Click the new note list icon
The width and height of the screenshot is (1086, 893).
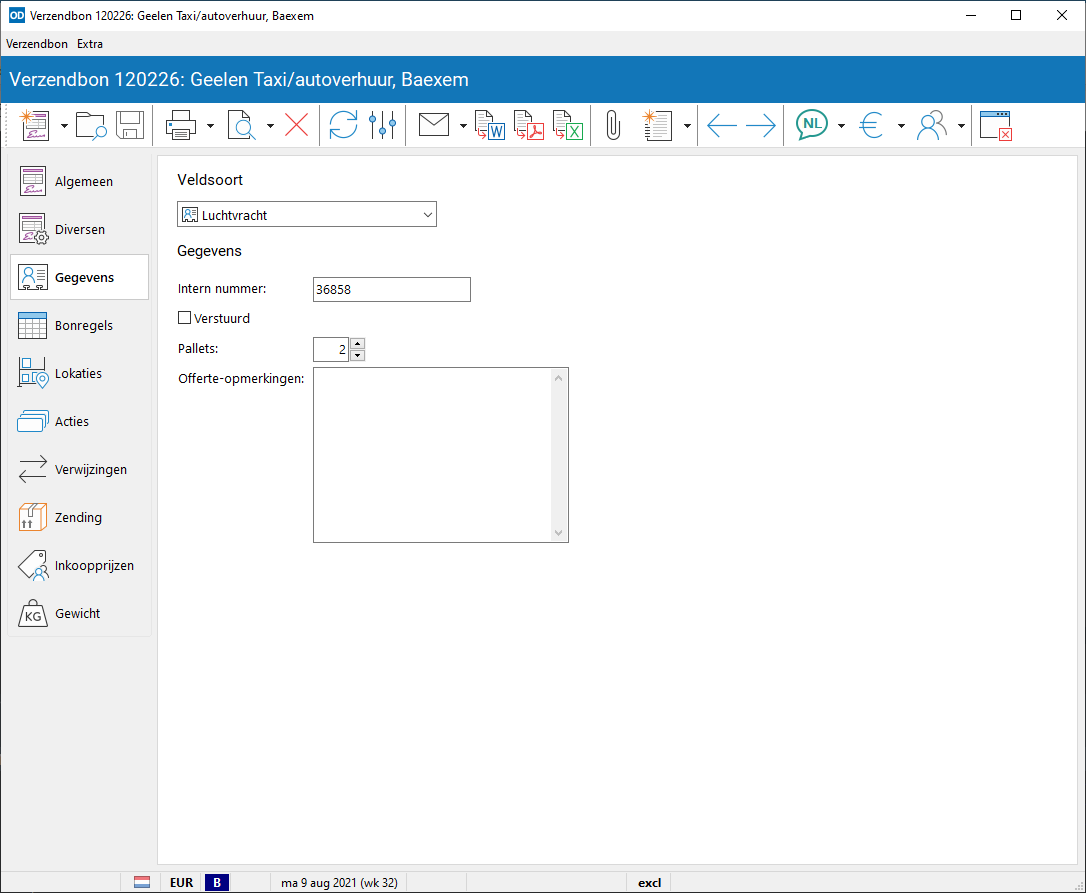(657, 125)
